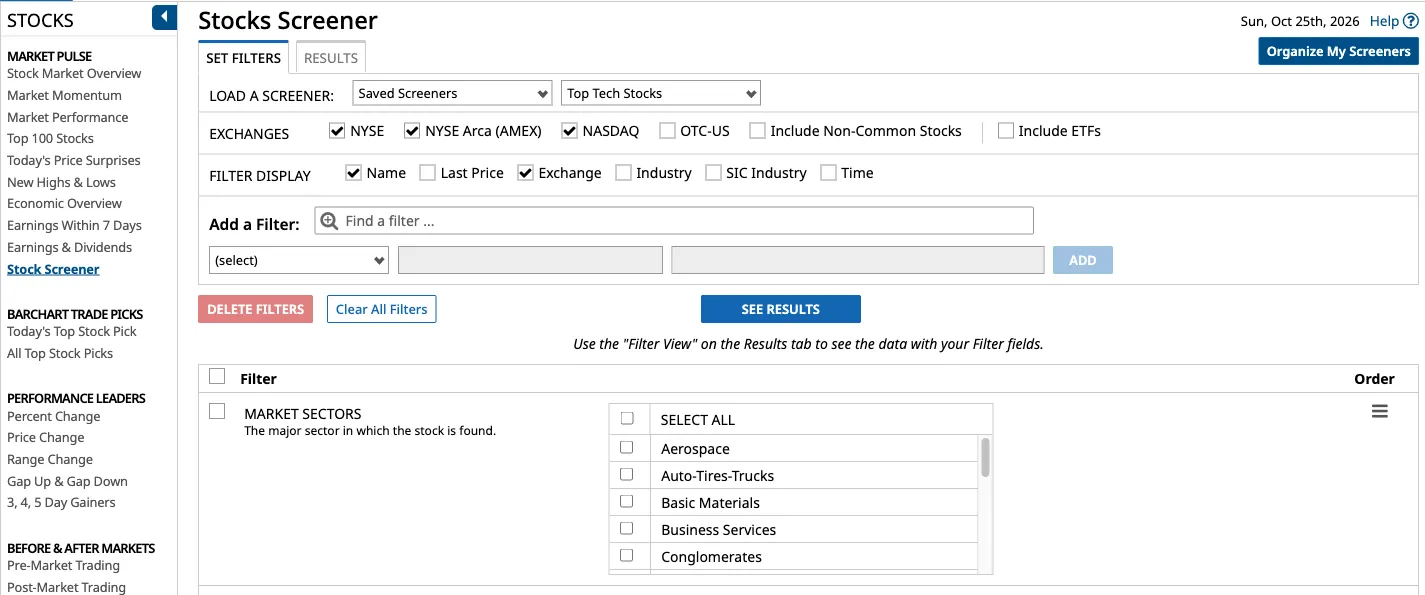
Task: Check the Auto-Tires-Trucks sector checkbox
Action: [x=627, y=474]
